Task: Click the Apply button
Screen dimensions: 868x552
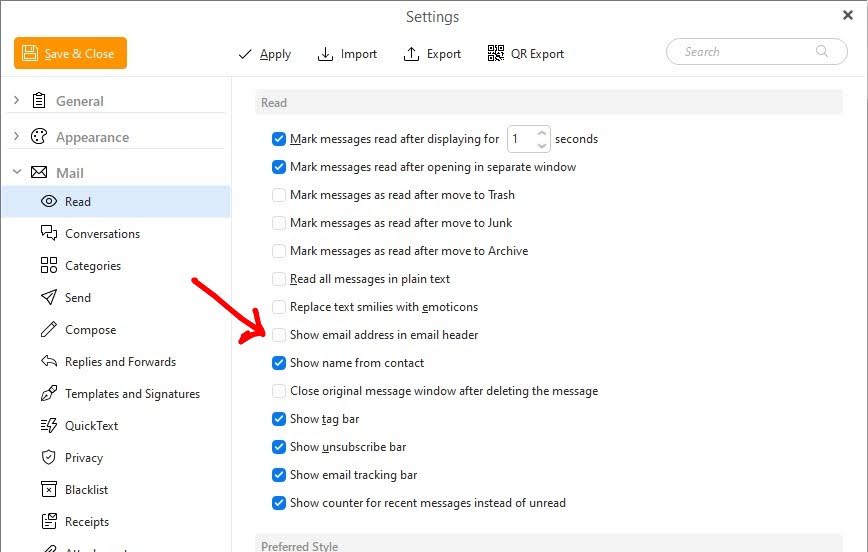Action: 264,54
